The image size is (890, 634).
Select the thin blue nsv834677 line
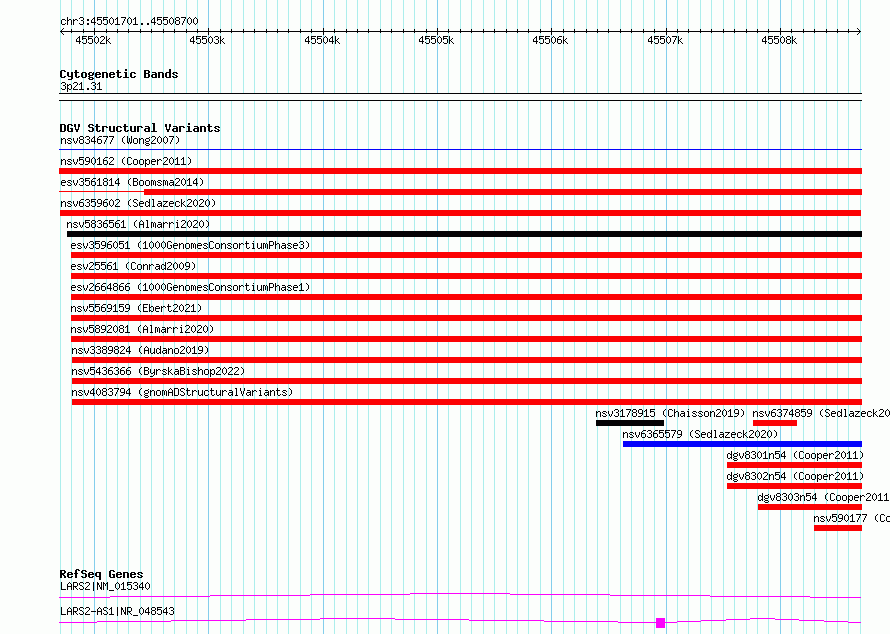(460, 150)
